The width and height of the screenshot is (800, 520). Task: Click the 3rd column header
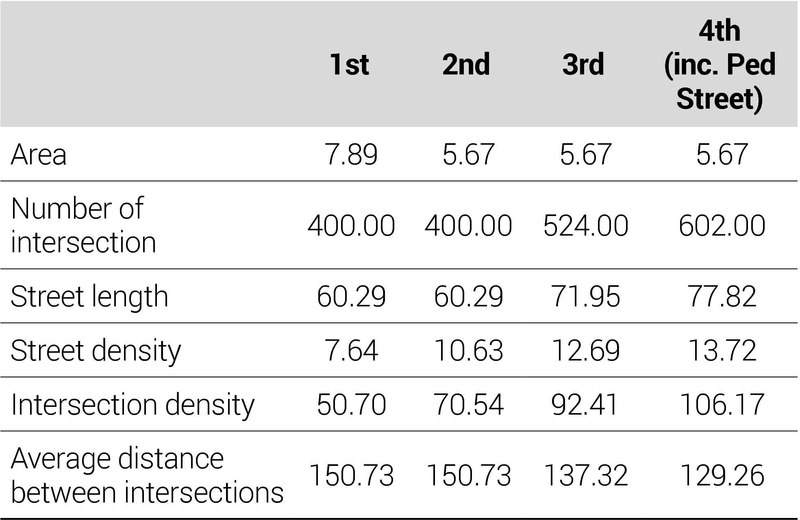(x=583, y=66)
